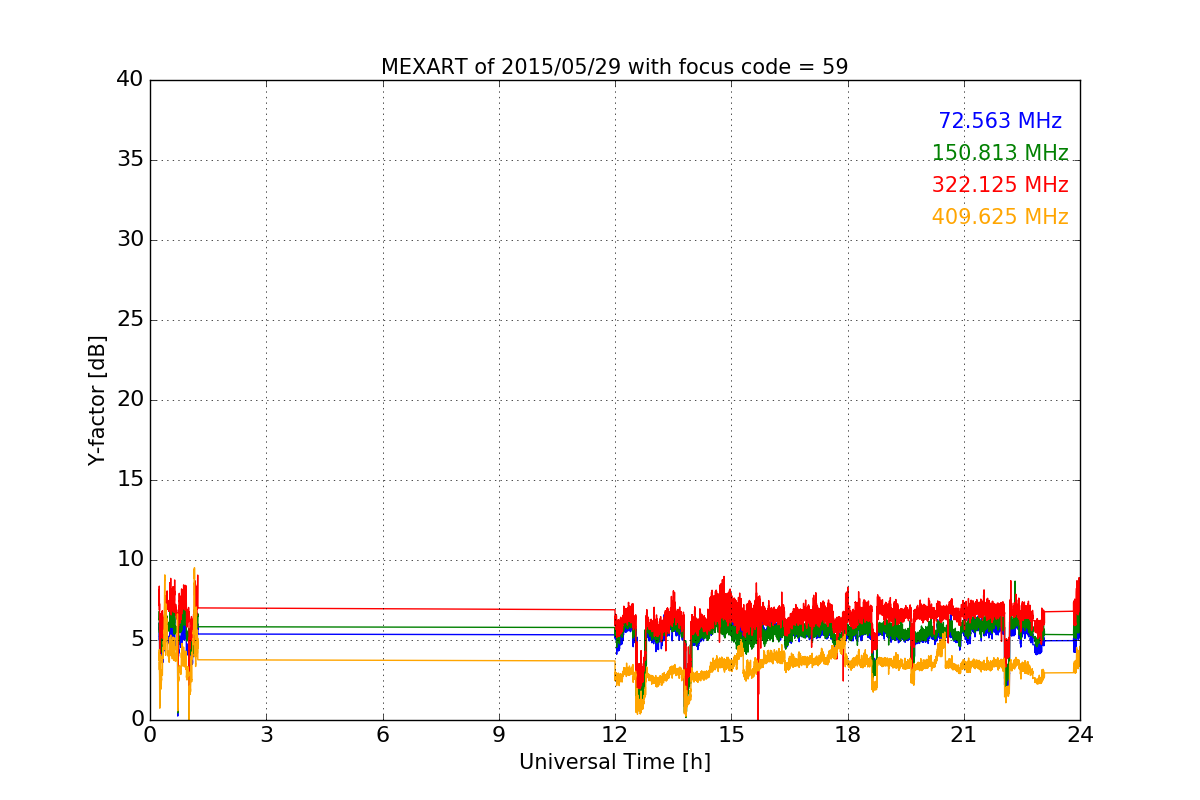This screenshot has width=1200, height=800.
Task: Click the y-axis tick label 25
Action: pyautogui.click(x=129, y=320)
